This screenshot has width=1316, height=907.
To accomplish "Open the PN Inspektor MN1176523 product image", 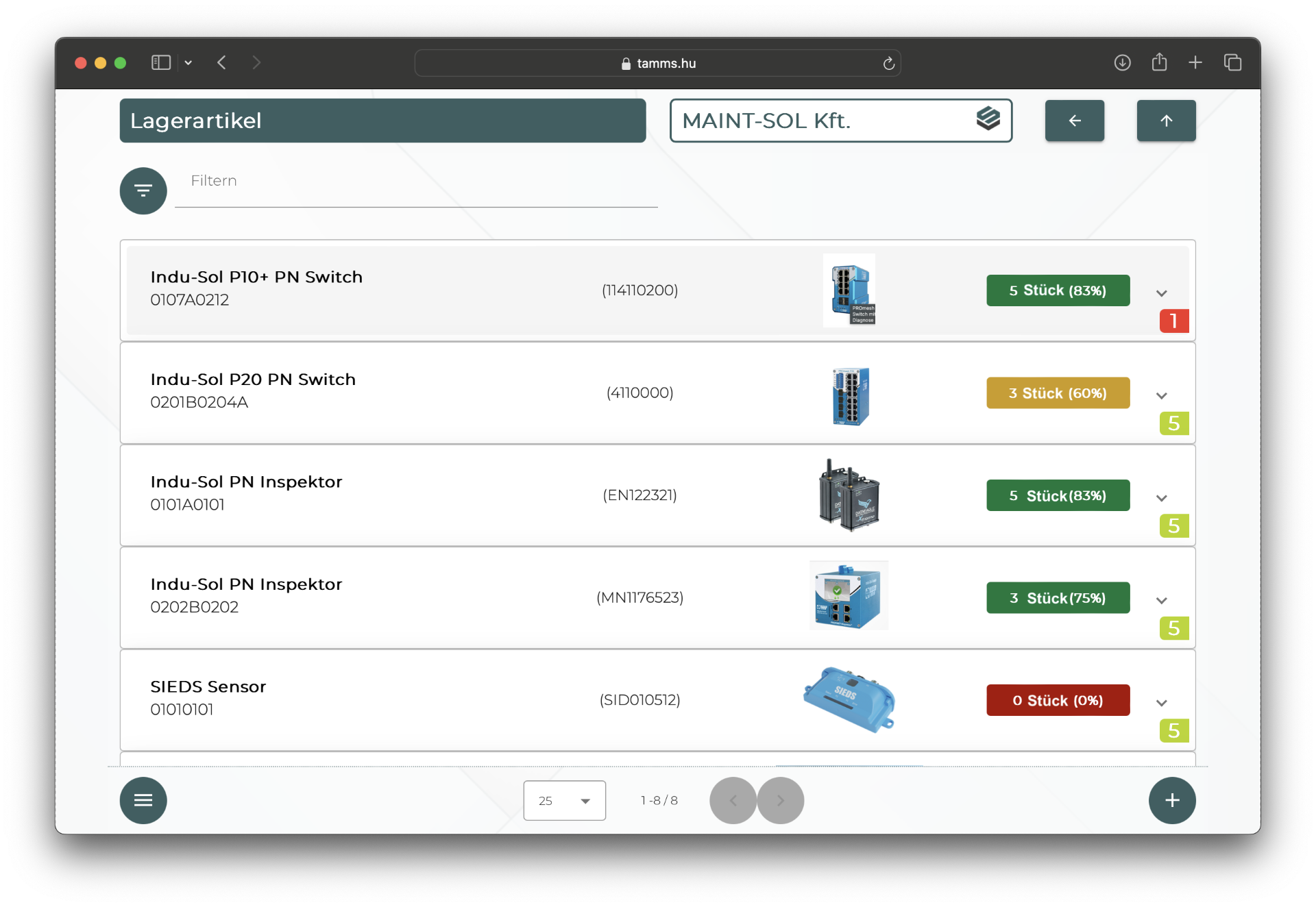I will (x=849, y=595).
